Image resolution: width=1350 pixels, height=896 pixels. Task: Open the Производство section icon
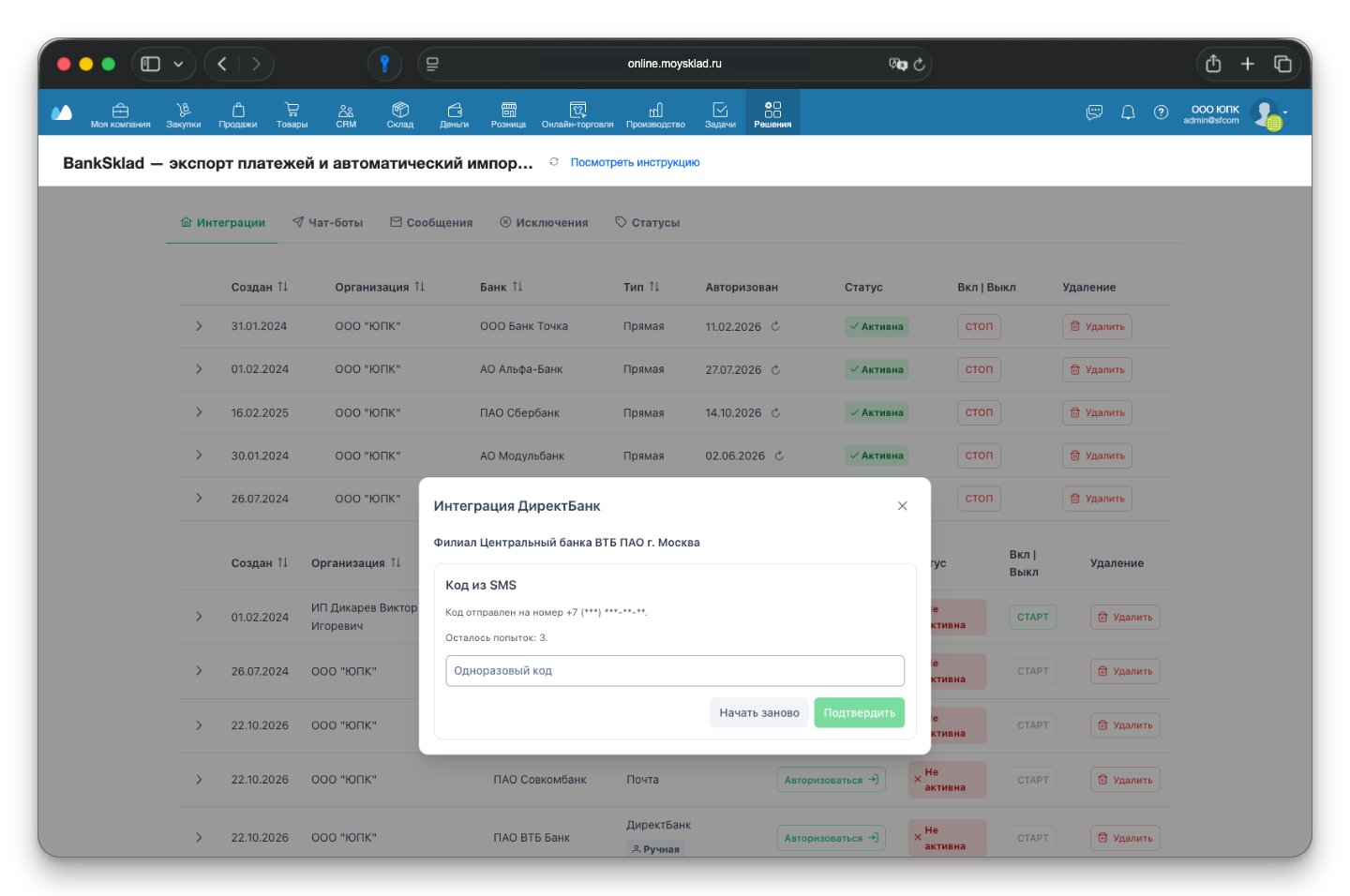coord(656,110)
